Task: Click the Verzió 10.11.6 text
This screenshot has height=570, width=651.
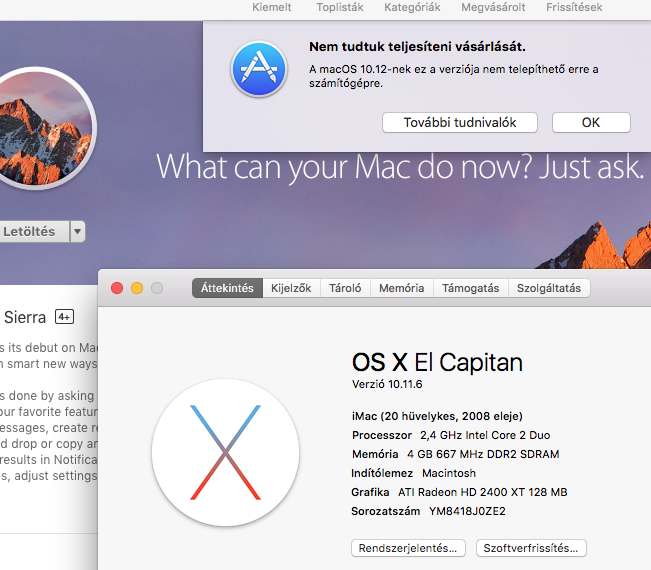Action: (x=387, y=384)
